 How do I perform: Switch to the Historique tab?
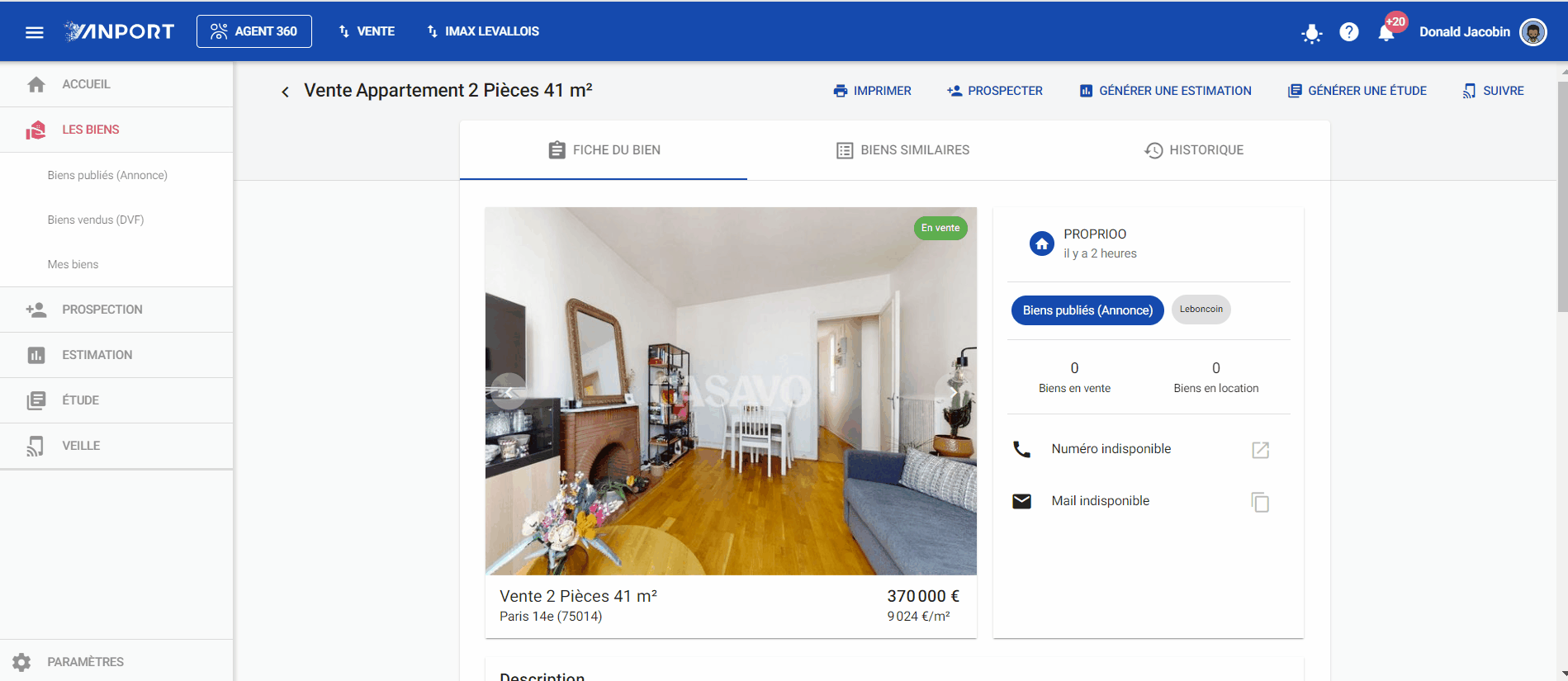coord(1194,150)
